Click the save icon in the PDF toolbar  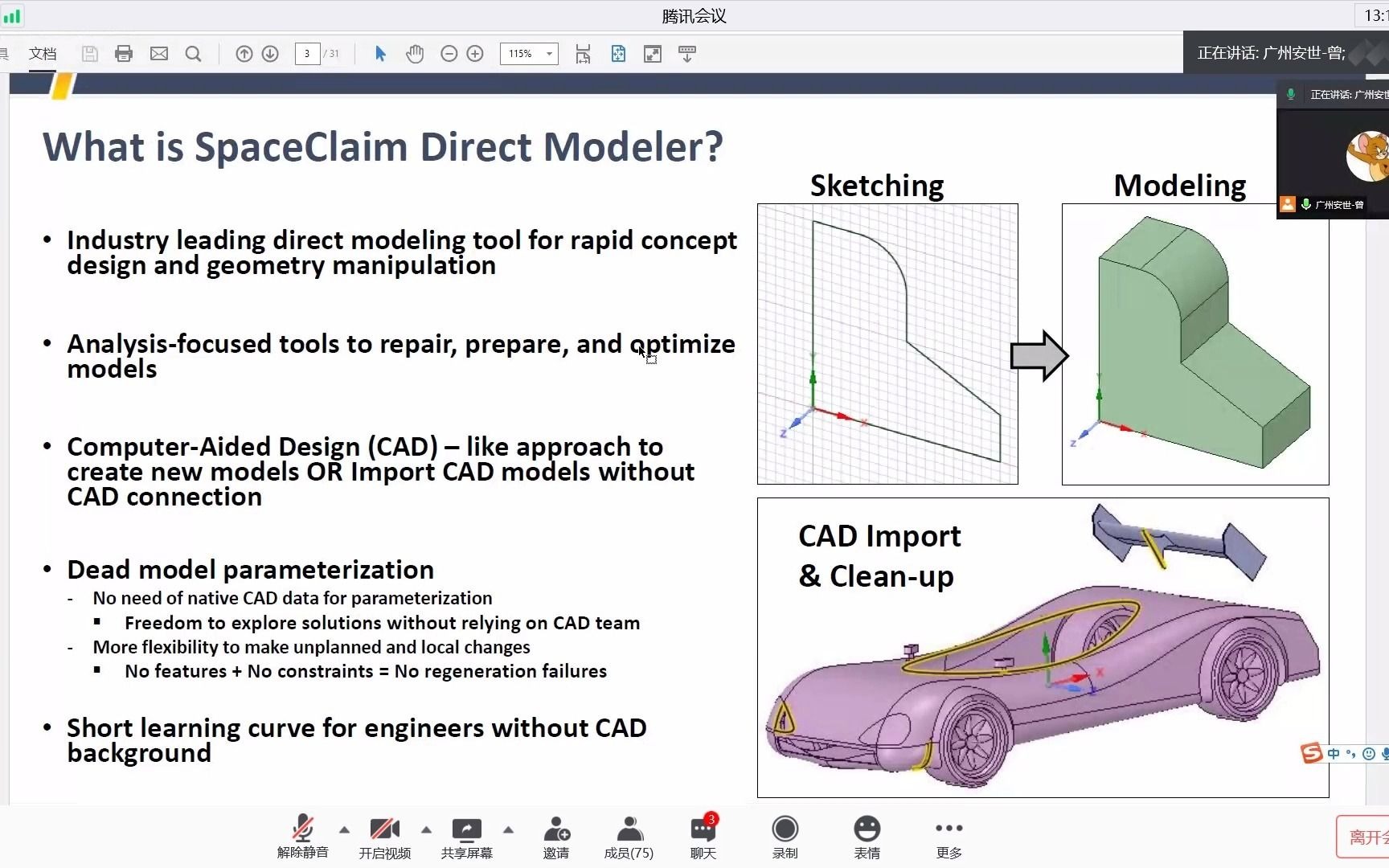coord(89,54)
